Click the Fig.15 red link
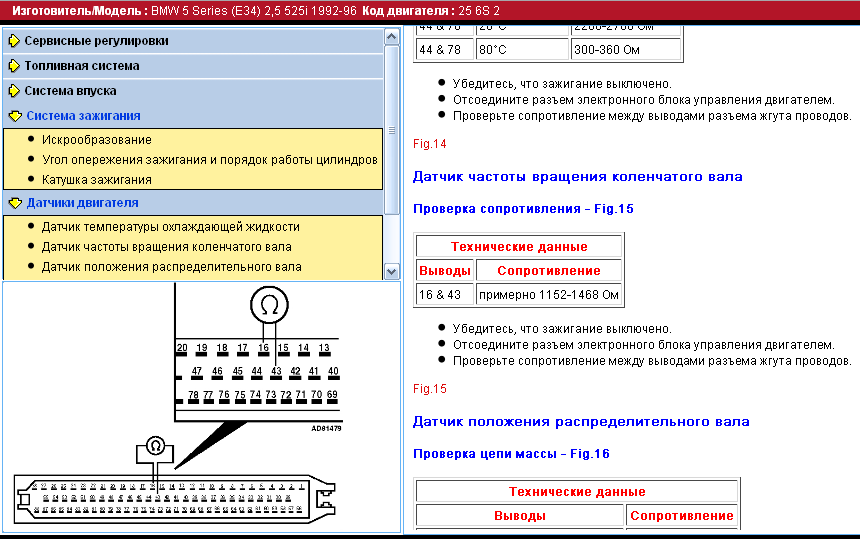Screen dimensions: 860x539 [429, 389]
